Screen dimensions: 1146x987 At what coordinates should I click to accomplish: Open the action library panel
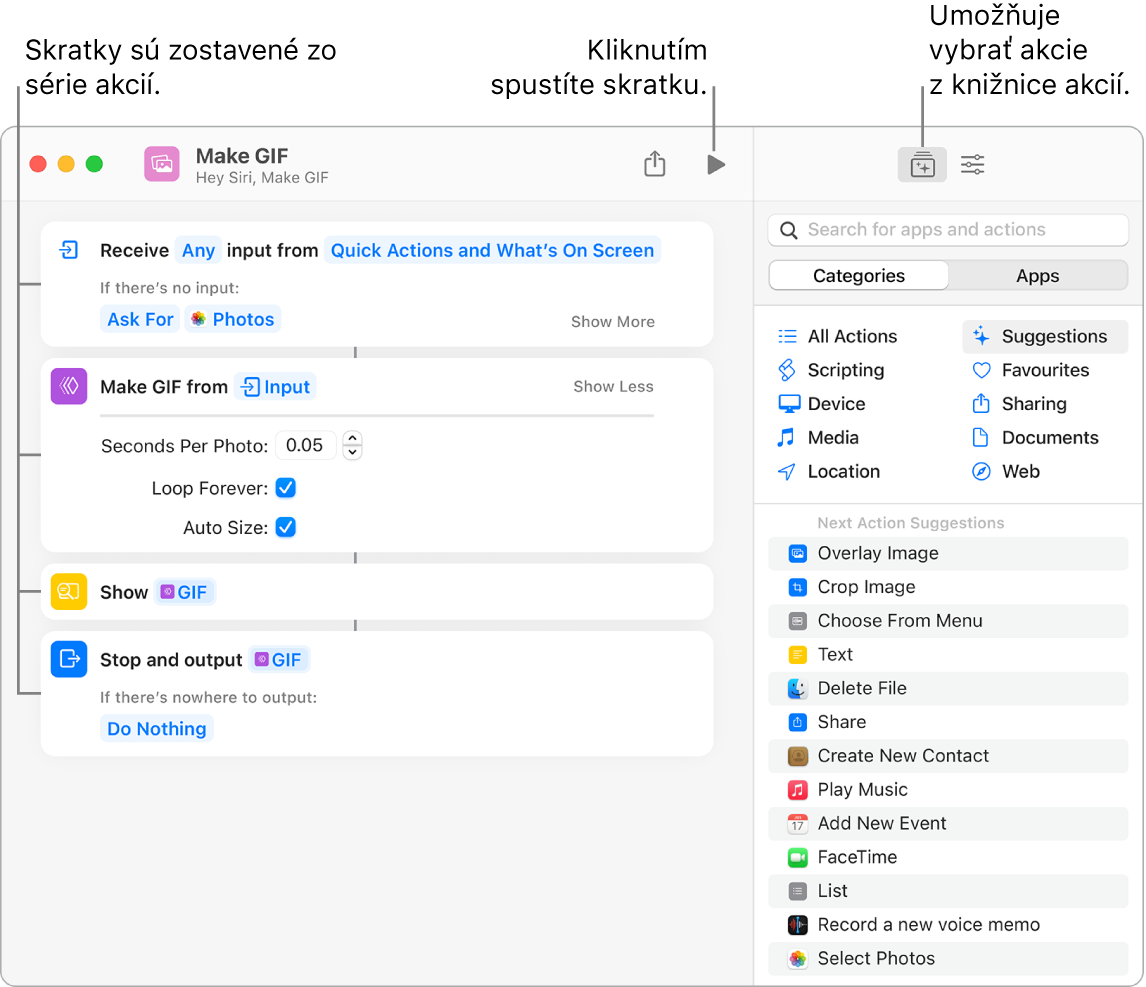[922, 165]
